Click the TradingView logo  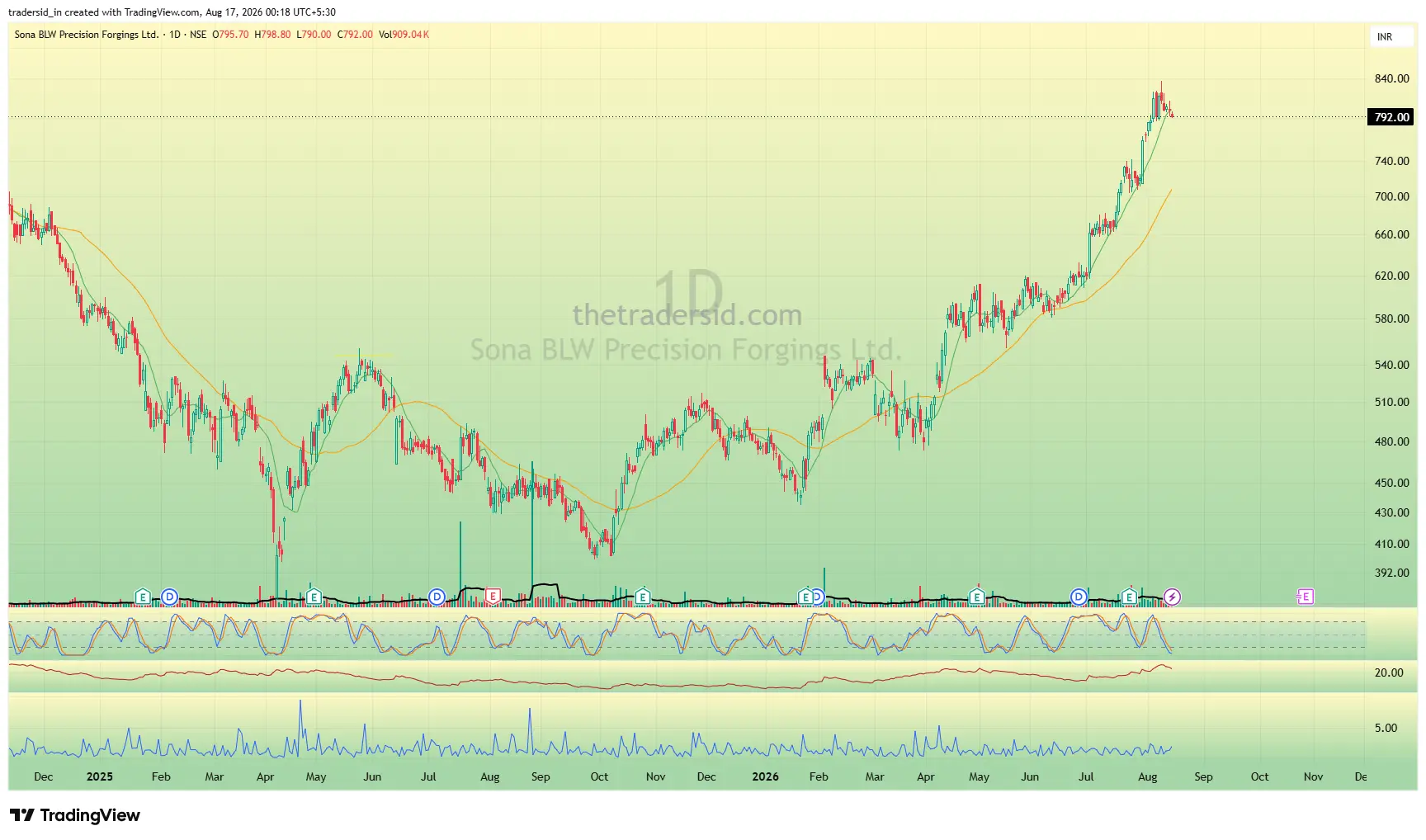click(x=75, y=815)
